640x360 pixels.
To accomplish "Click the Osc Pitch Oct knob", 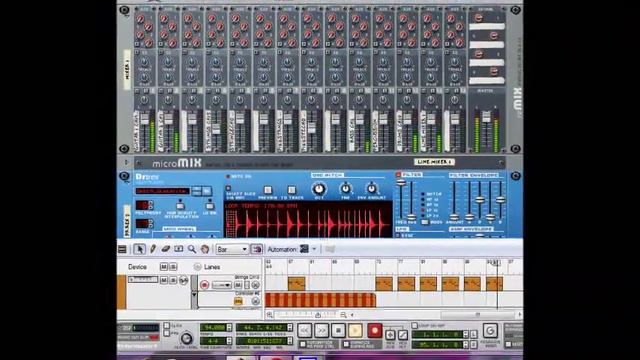I will pyautogui.click(x=319, y=189).
